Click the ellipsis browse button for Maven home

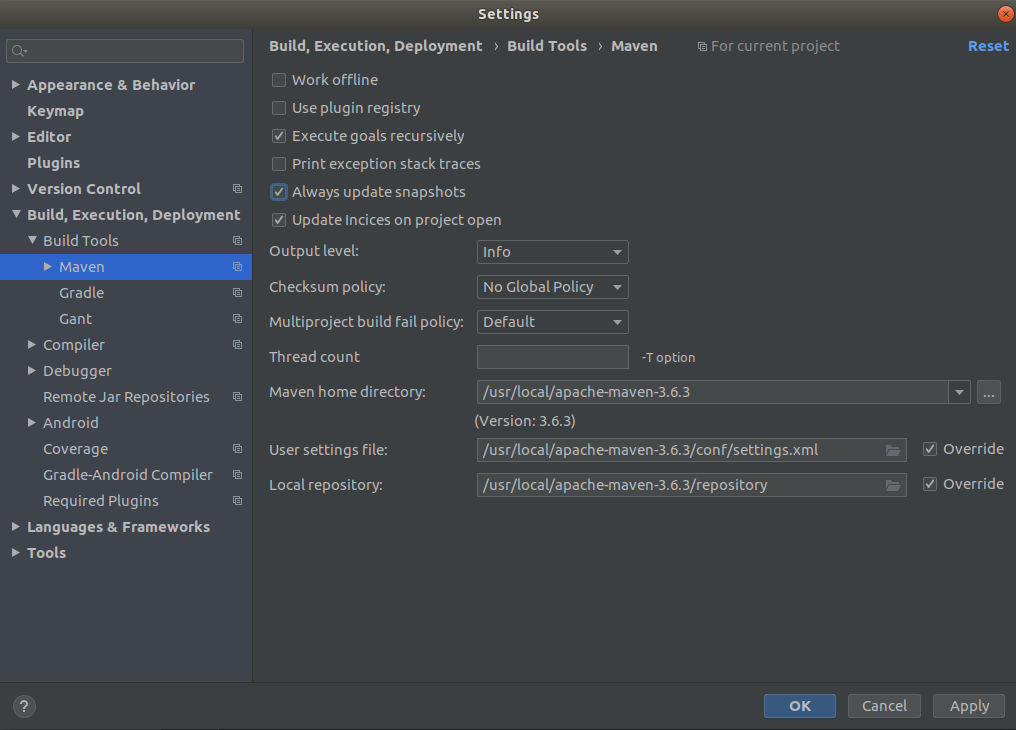pyautogui.click(x=988, y=393)
